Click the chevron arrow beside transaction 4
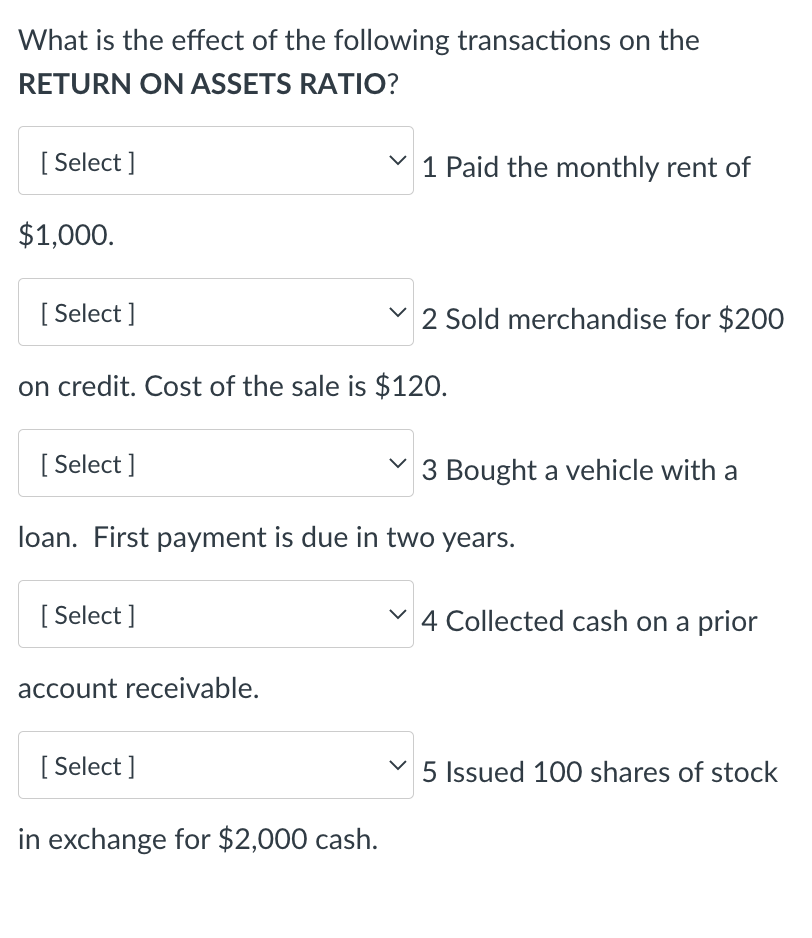 click(399, 615)
